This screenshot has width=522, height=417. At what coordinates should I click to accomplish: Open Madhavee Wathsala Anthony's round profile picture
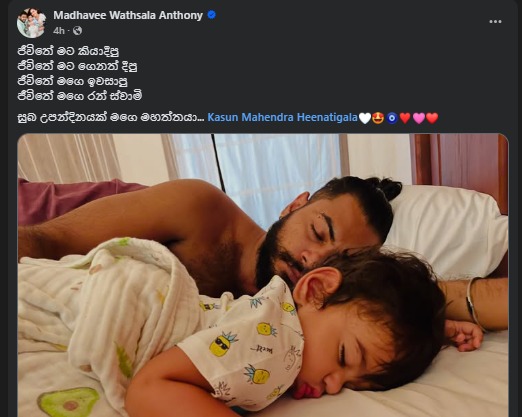pyautogui.click(x=31, y=23)
